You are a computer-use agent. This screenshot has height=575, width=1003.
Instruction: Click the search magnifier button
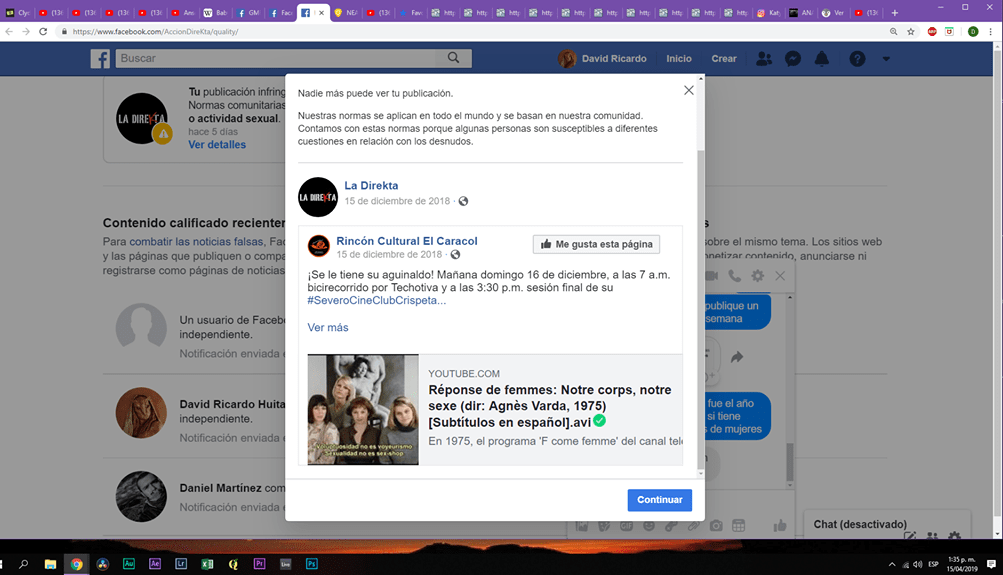454,58
